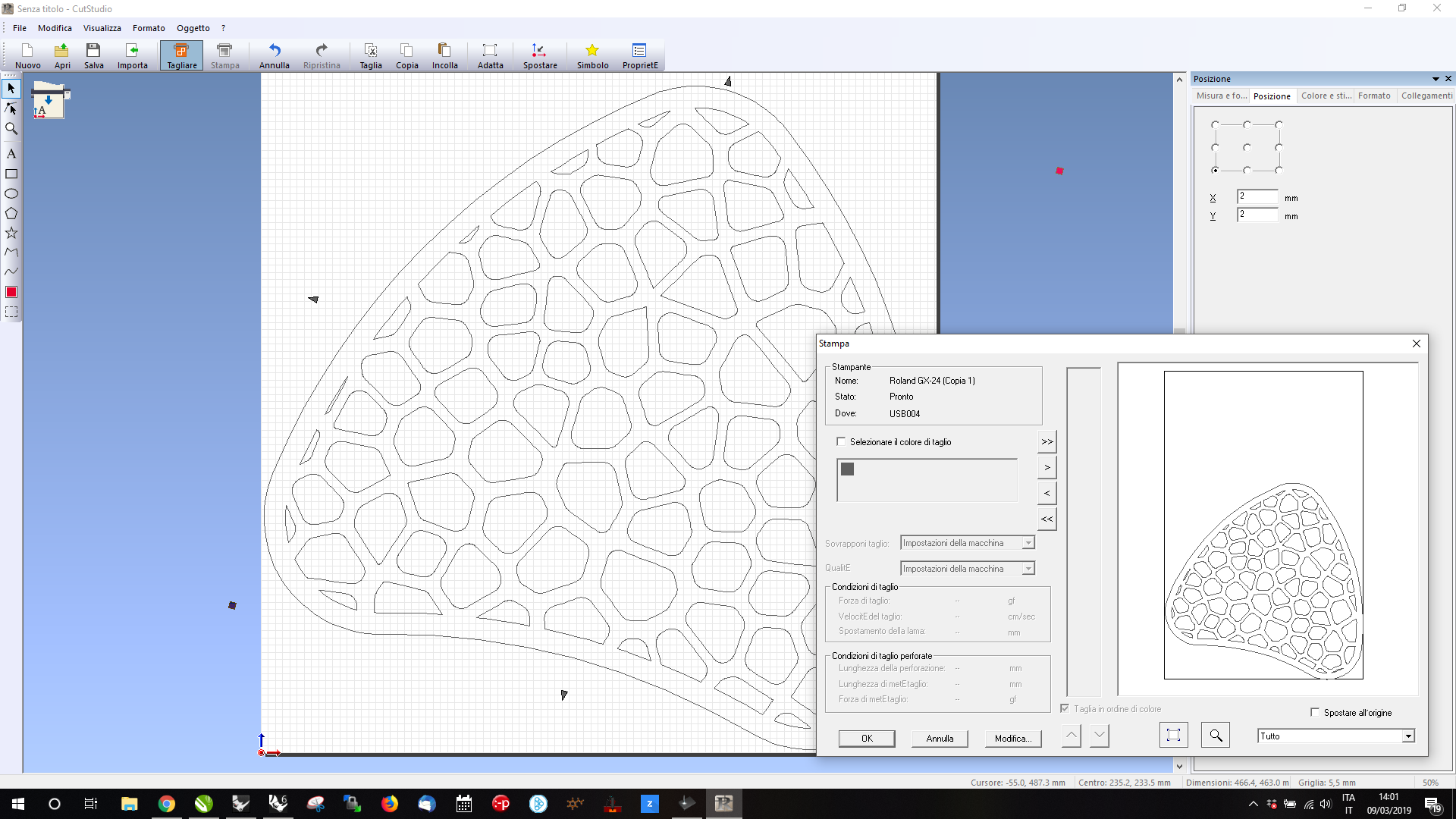Open the Tutto dropdown in Stampa dialog
The width and height of the screenshot is (1456, 819).
(x=1407, y=736)
